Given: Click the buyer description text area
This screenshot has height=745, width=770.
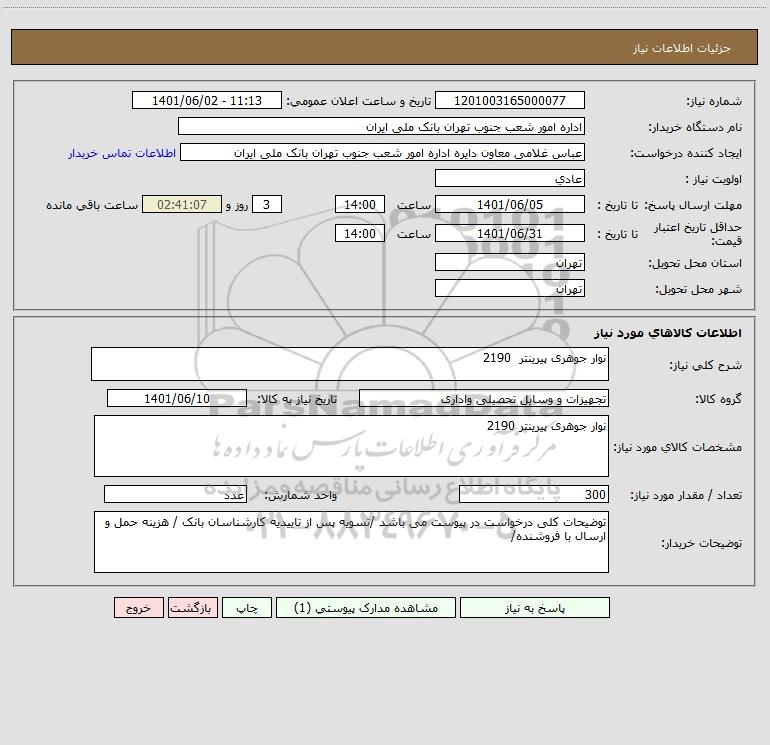Looking at the screenshot, I should pos(351,542).
